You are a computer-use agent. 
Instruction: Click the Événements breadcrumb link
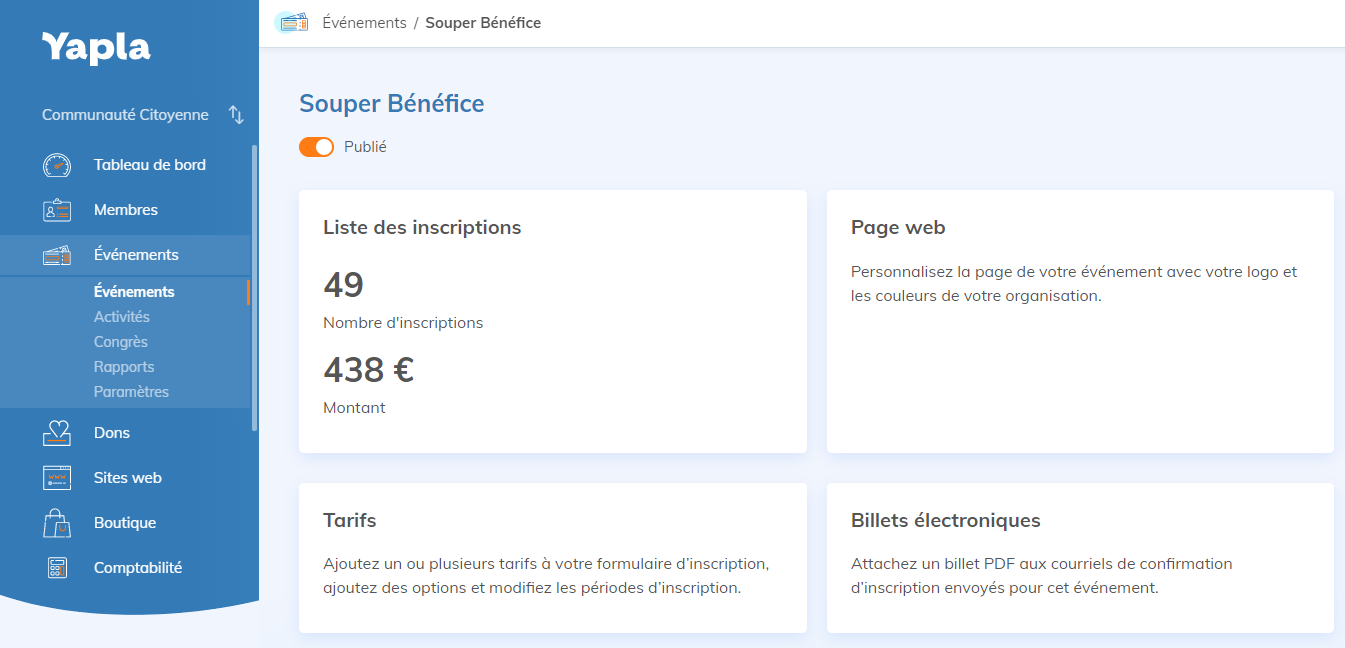(x=364, y=22)
